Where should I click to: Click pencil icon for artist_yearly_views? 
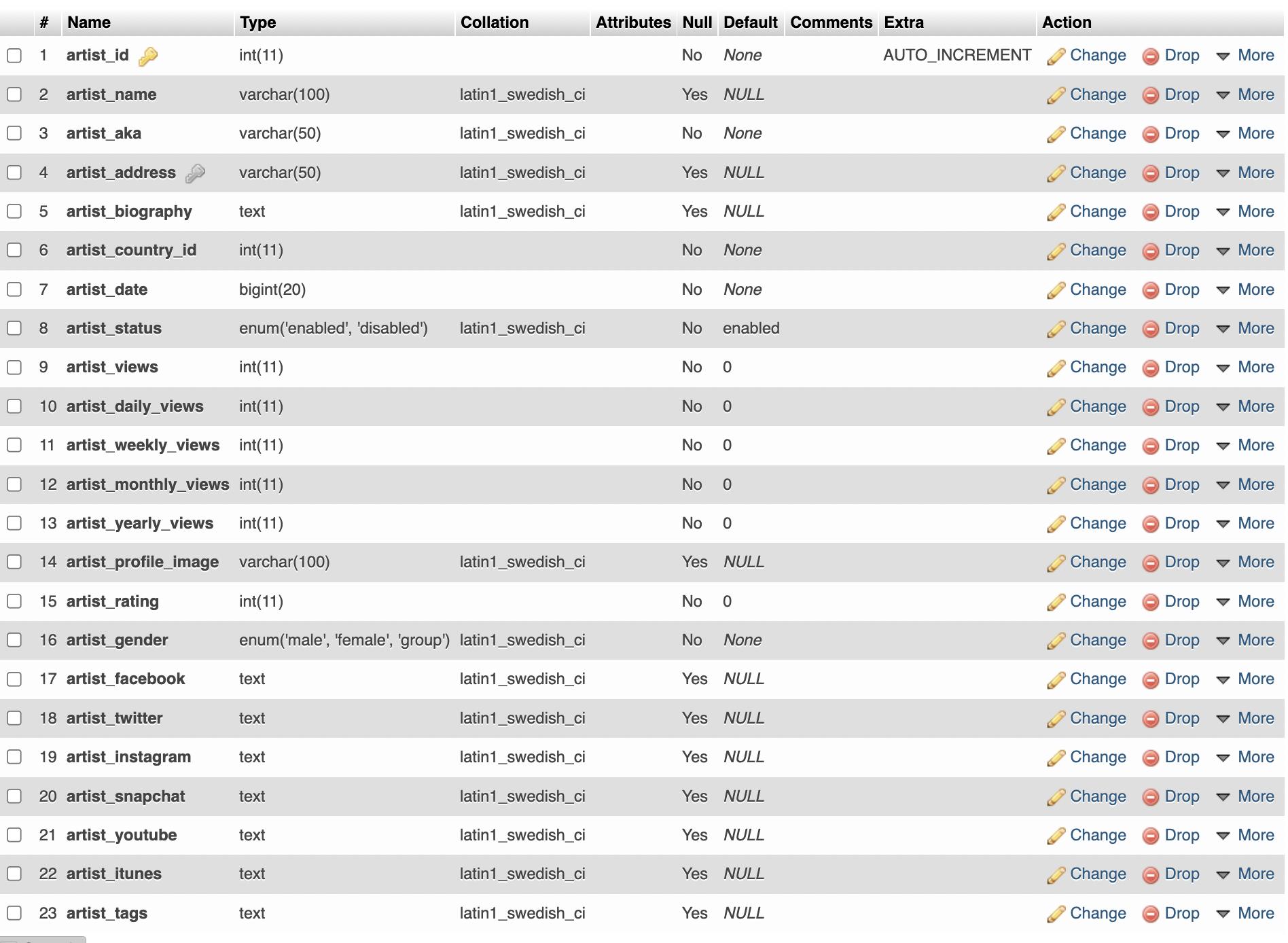pos(1056,524)
